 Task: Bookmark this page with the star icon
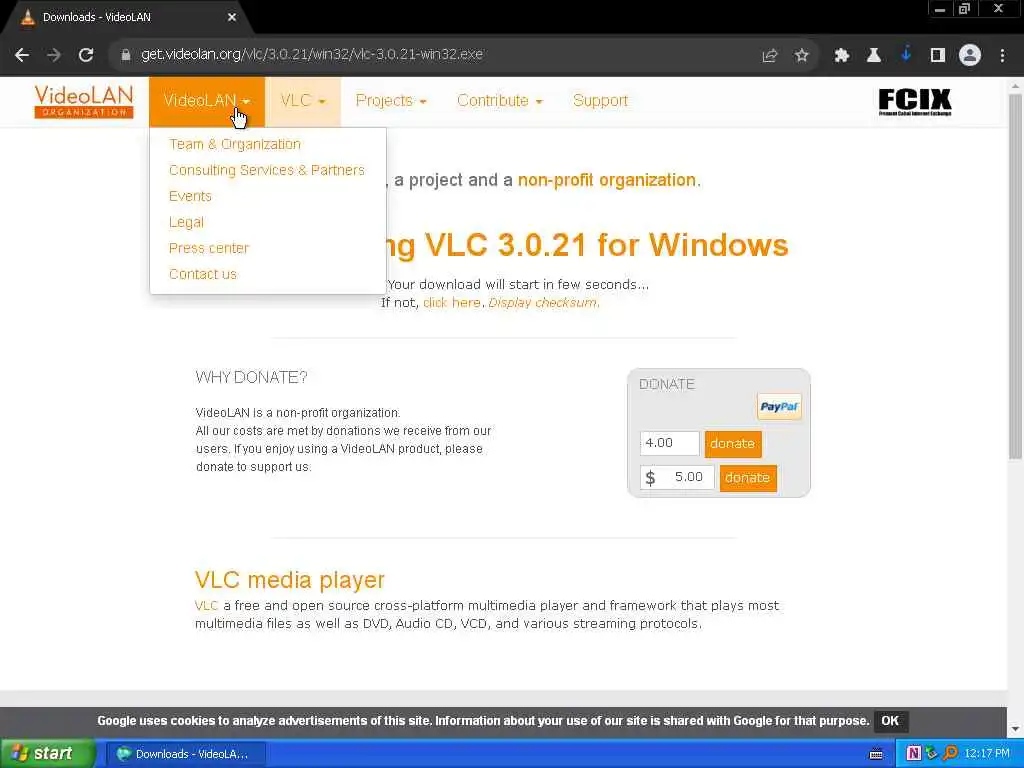point(801,56)
